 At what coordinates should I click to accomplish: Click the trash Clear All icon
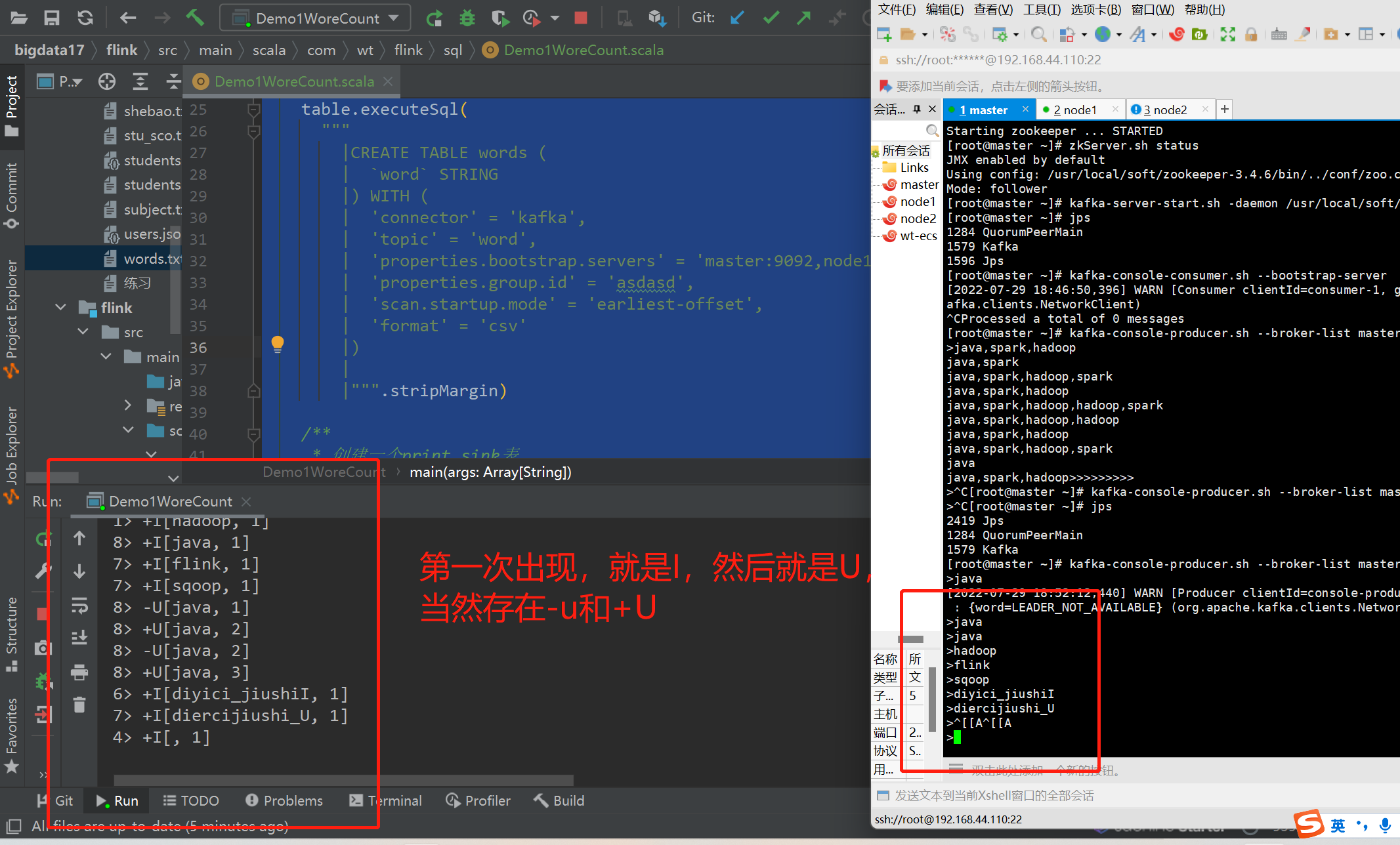click(x=79, y=705)
